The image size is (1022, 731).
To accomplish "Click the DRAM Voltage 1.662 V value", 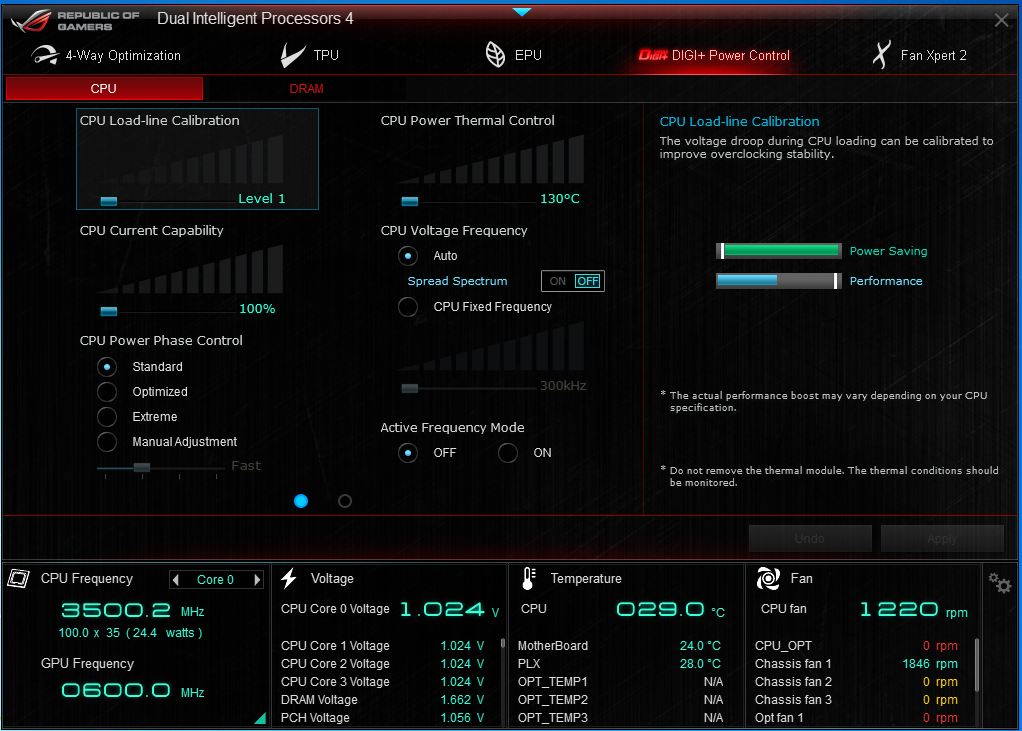I will click(x=462, y=700).
